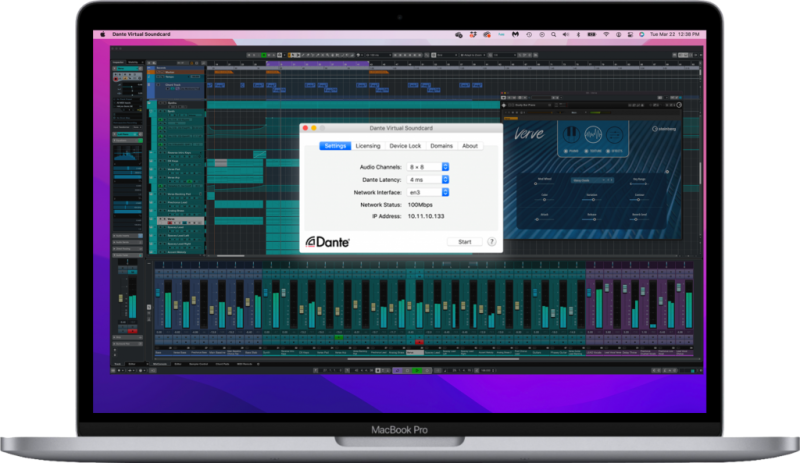The width and height of the screenshot is (800, 463).
Task: Click the help question mark button
Action: [x=491, y=242]
